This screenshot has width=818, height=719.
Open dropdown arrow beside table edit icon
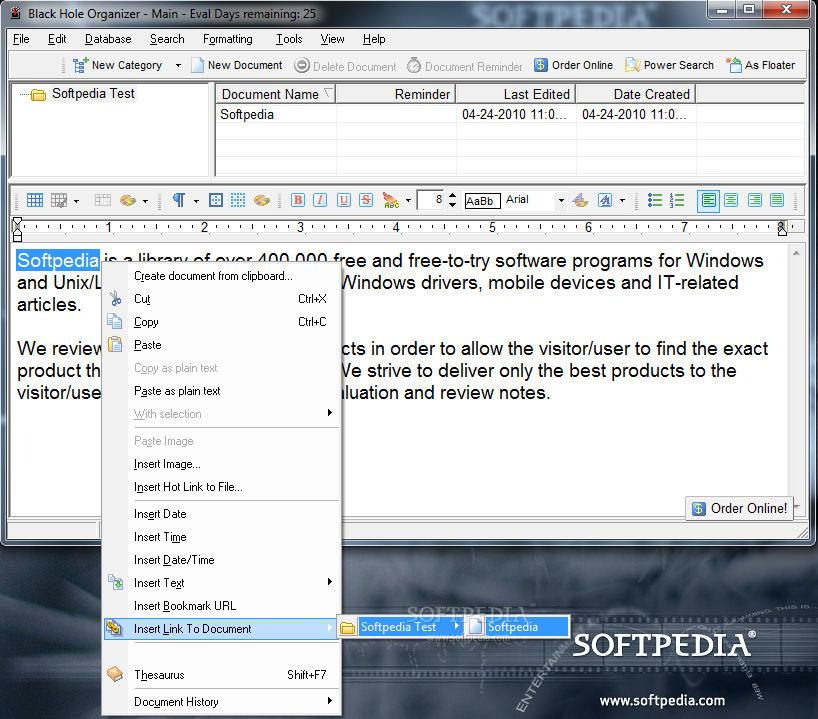pyautogui.click(x=76, y=201)
